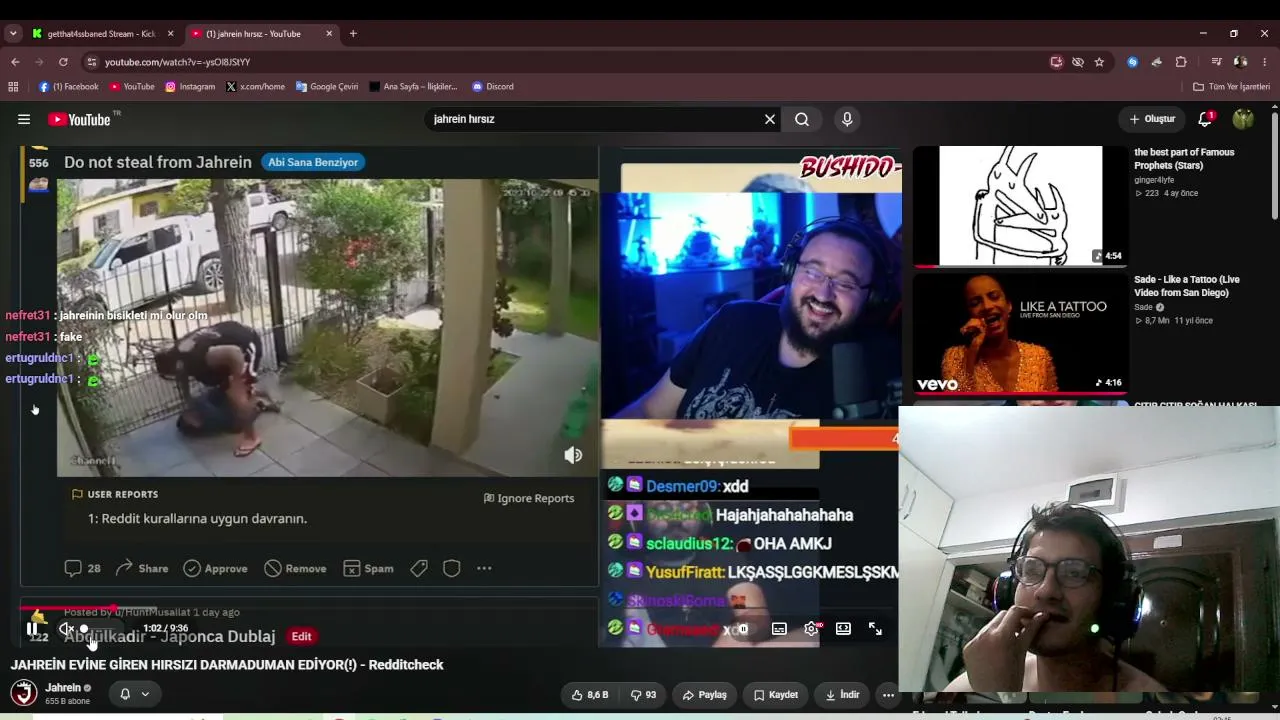Image resolution: width=1280 pixels, height=720 pixels.
Task: Open the Instagram bookmark
Action: click(190, 87)
